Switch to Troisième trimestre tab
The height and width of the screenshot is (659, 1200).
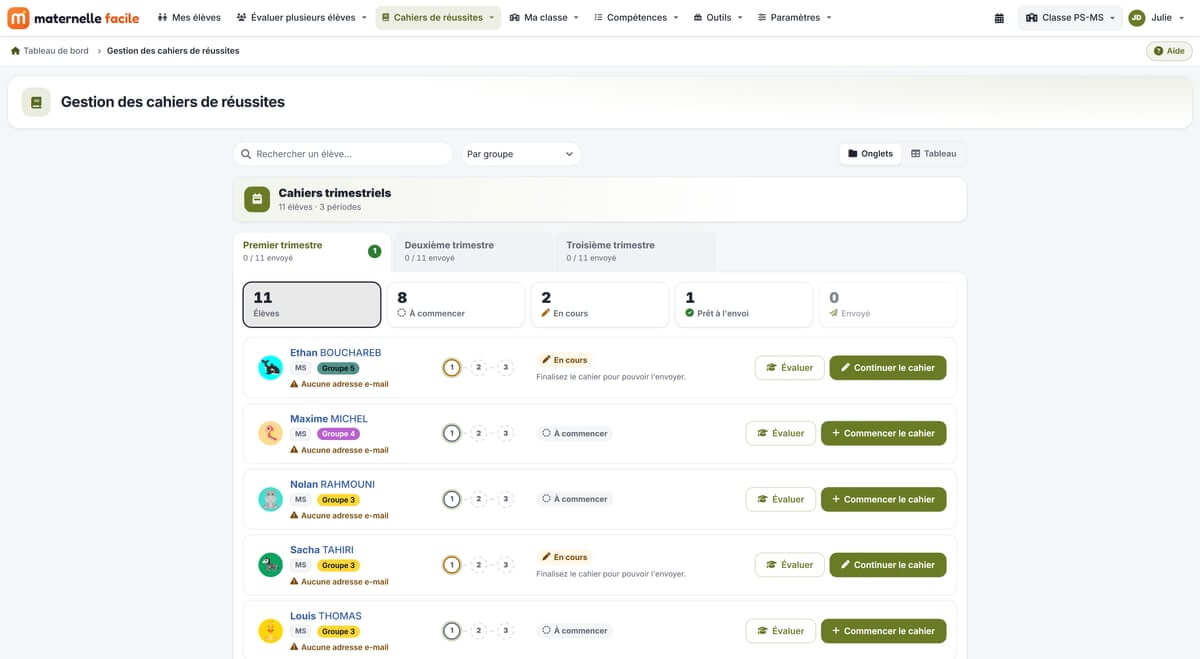tap(635, 252)
